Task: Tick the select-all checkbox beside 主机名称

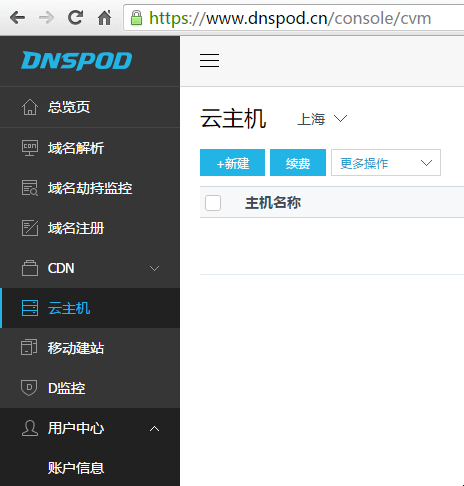Action: click(x=213, y=203)
